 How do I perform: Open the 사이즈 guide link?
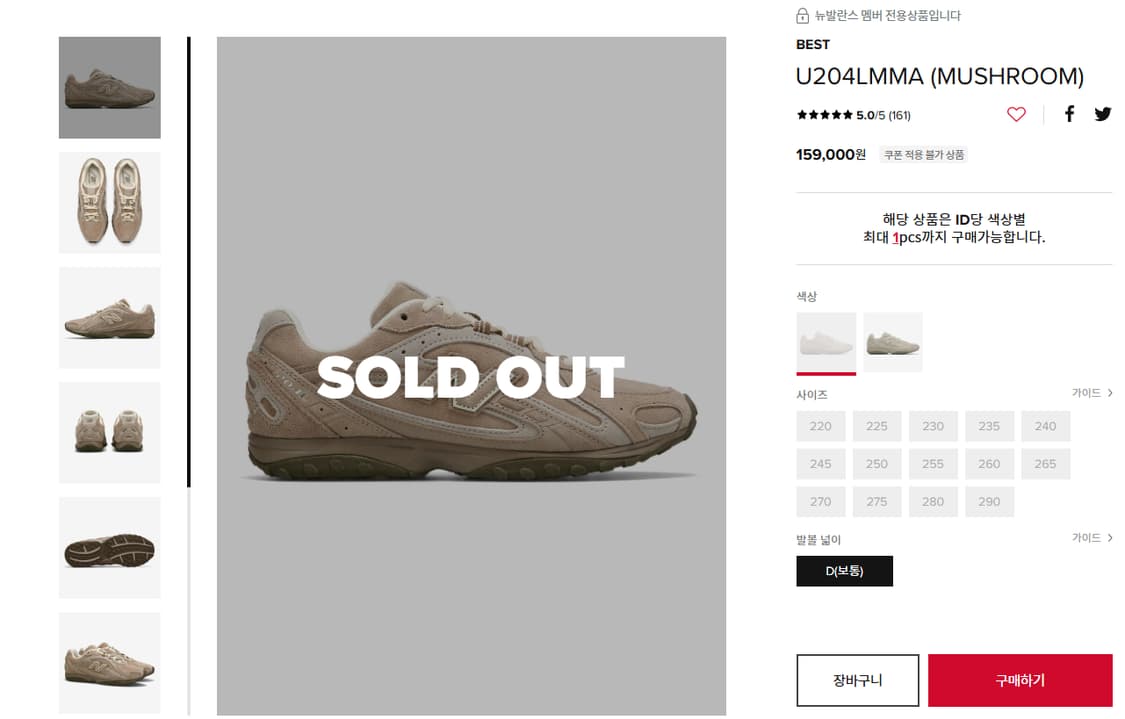1092,393
